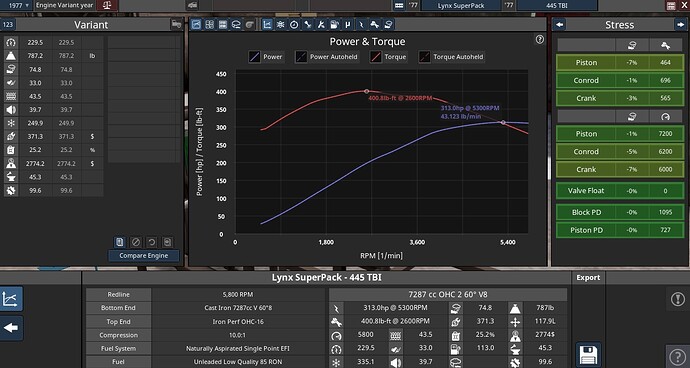Click the list icon left of '77 Lynx SuperPack
The image size is (690, 368).
tap(399, 5)
